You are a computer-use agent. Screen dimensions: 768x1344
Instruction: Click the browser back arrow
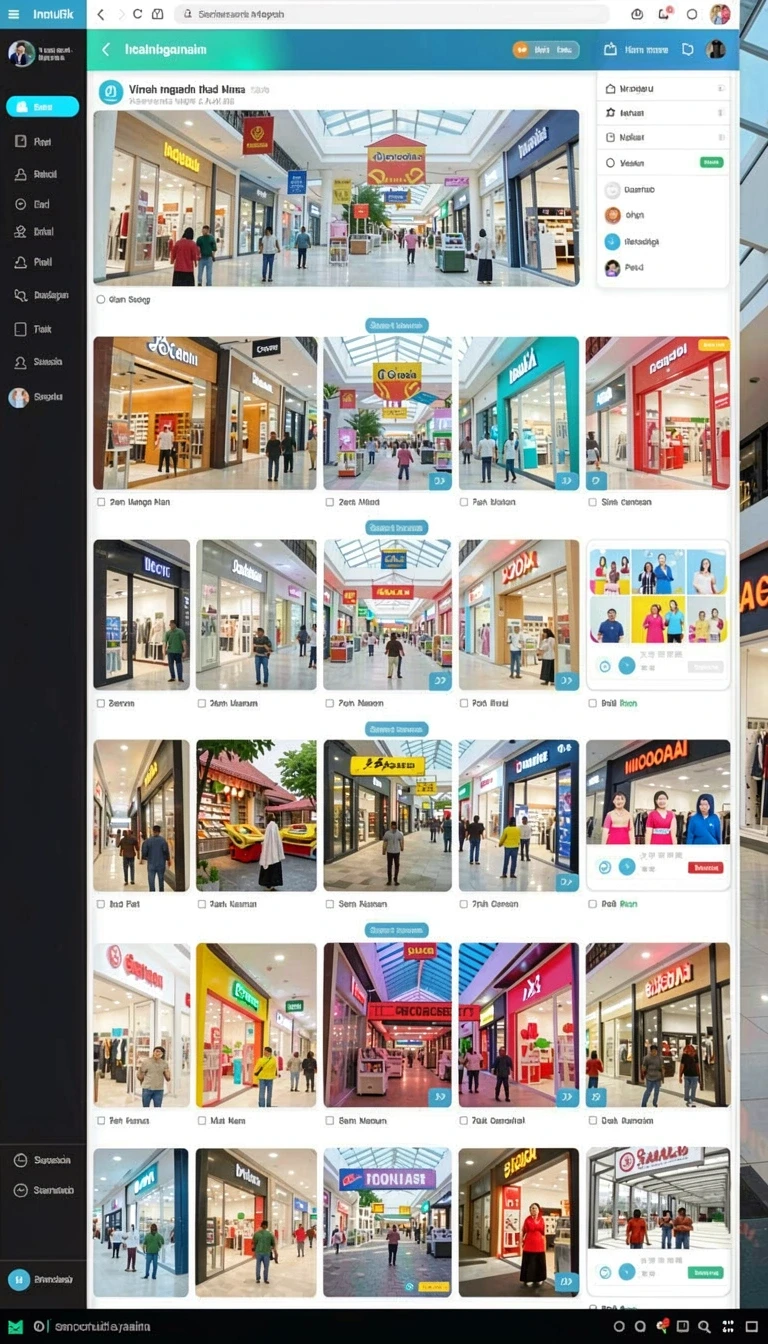tap(101, 14)
